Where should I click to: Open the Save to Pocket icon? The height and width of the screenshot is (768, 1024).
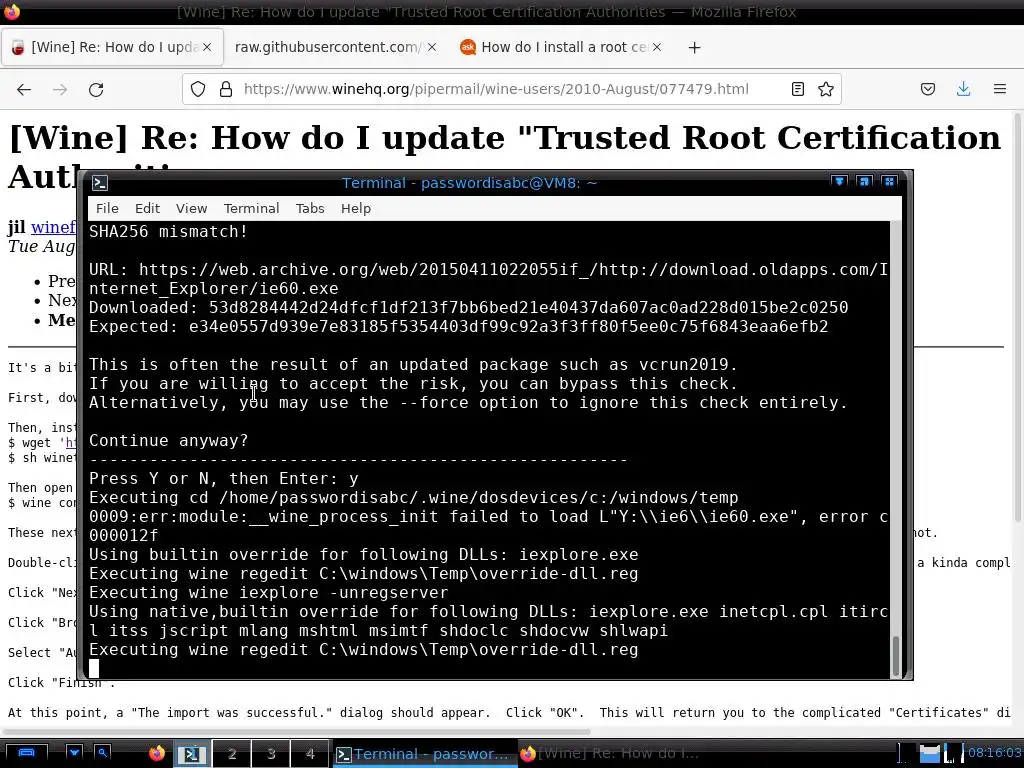pyautogui.click(x=927, y=89)
